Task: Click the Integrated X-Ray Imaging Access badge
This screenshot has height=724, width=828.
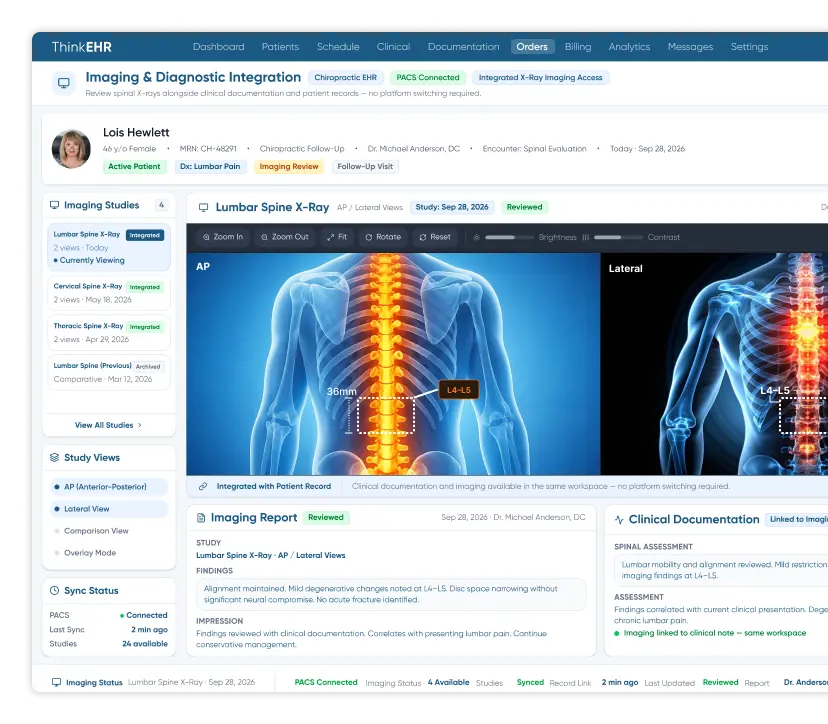Action: coord(540,78)
